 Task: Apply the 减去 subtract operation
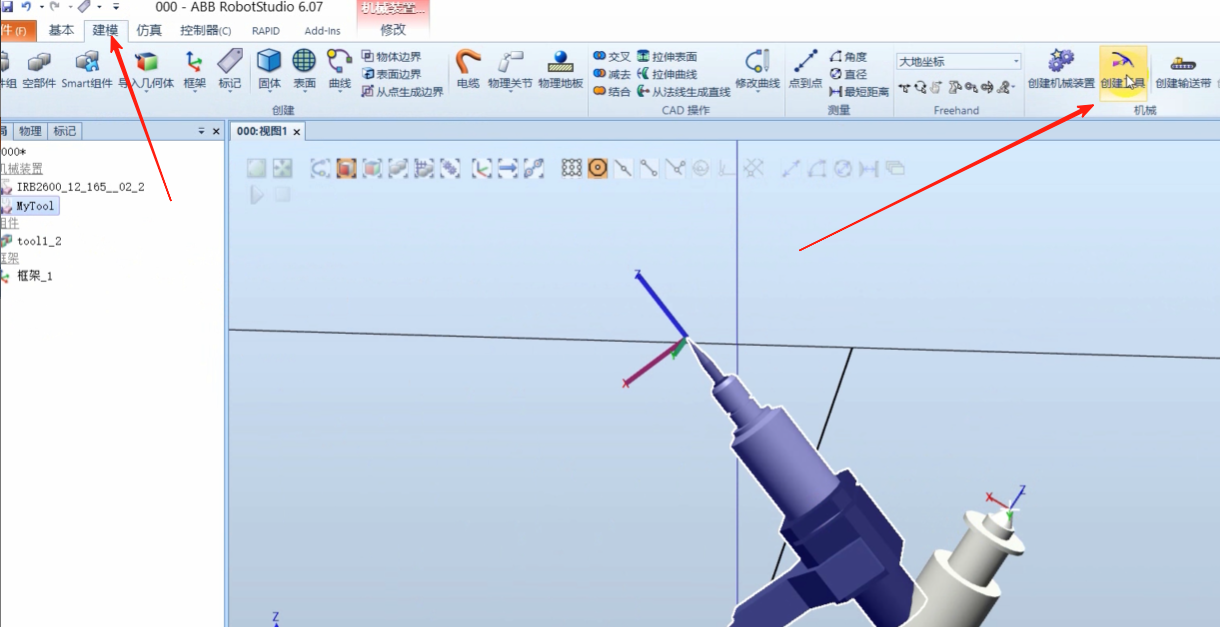(612, 74)
